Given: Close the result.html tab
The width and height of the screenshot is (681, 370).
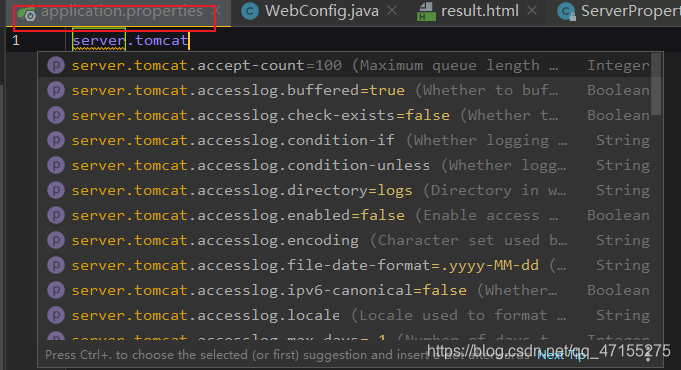Looking at the screenshot, I should pyautogui.click(x=532, y=10).
